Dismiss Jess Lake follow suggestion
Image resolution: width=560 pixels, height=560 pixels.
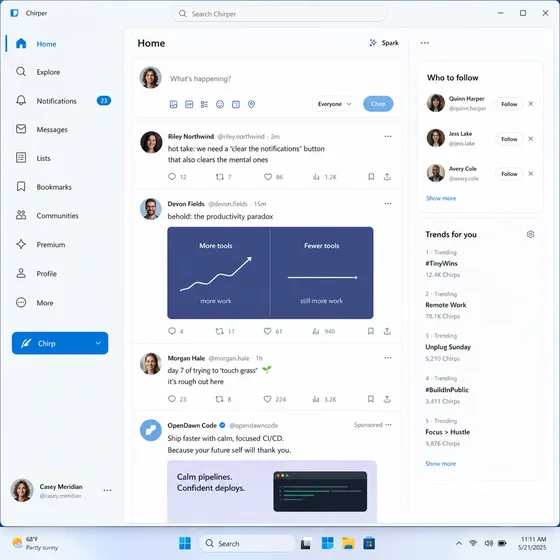click(531, 139)
